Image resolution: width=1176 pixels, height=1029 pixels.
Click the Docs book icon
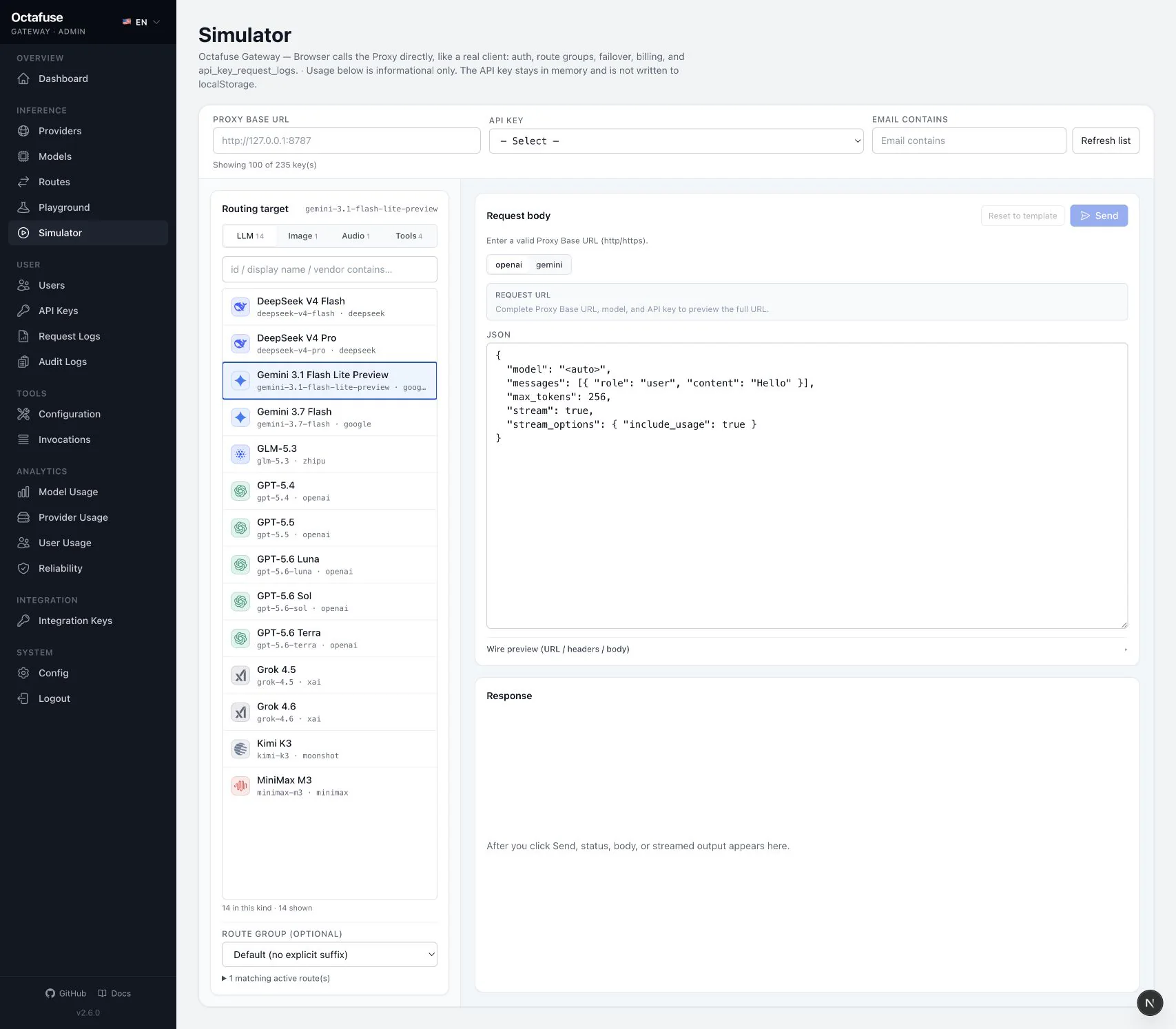click(102, 993)
